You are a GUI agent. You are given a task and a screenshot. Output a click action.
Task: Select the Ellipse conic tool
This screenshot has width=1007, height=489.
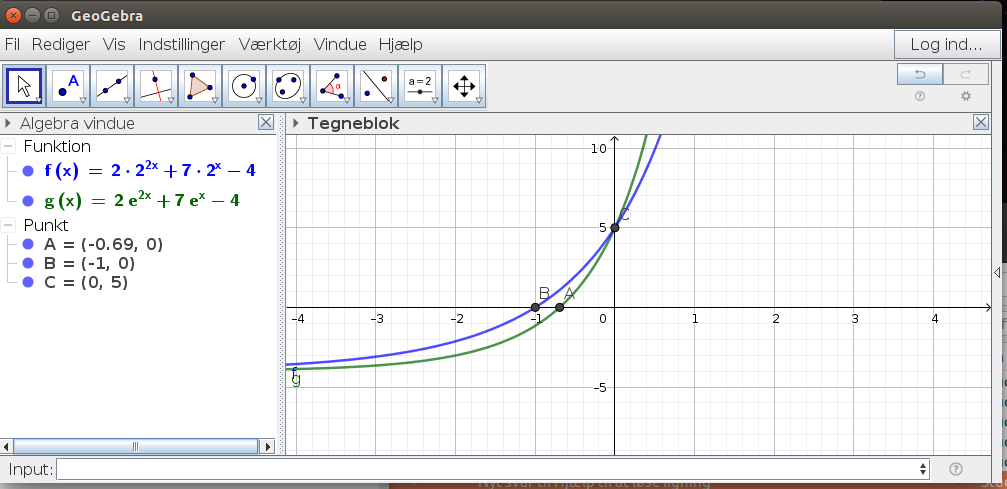pyautogui.click(x=288, y=86)
